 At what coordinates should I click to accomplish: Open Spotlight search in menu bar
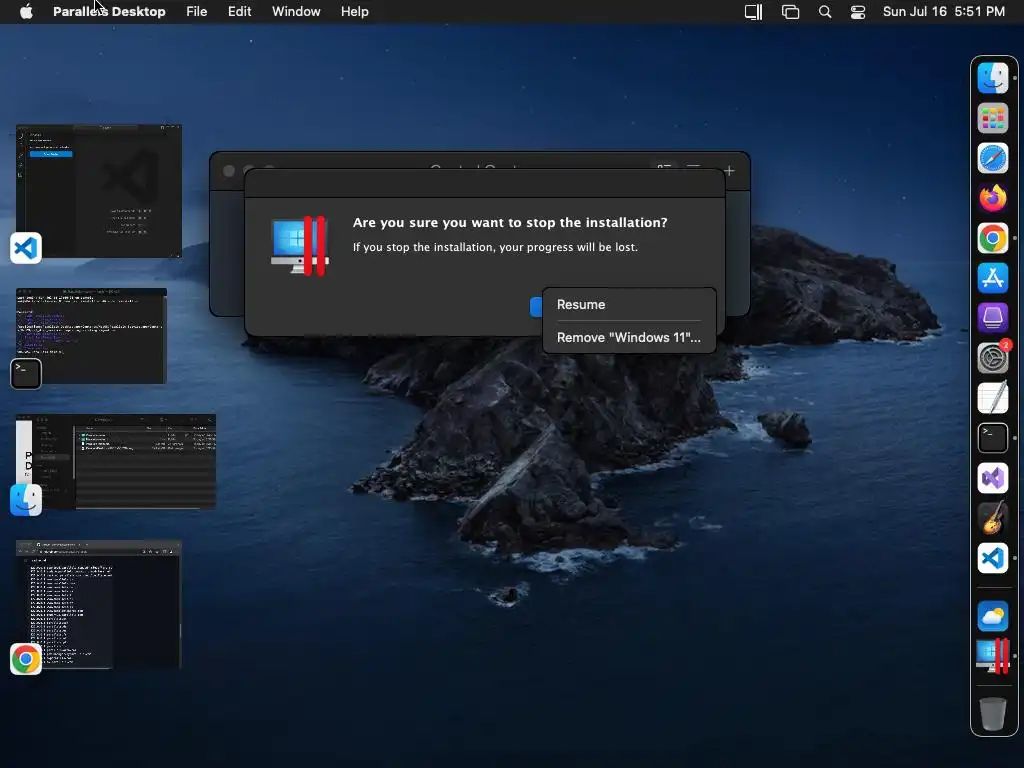(825, 12)
